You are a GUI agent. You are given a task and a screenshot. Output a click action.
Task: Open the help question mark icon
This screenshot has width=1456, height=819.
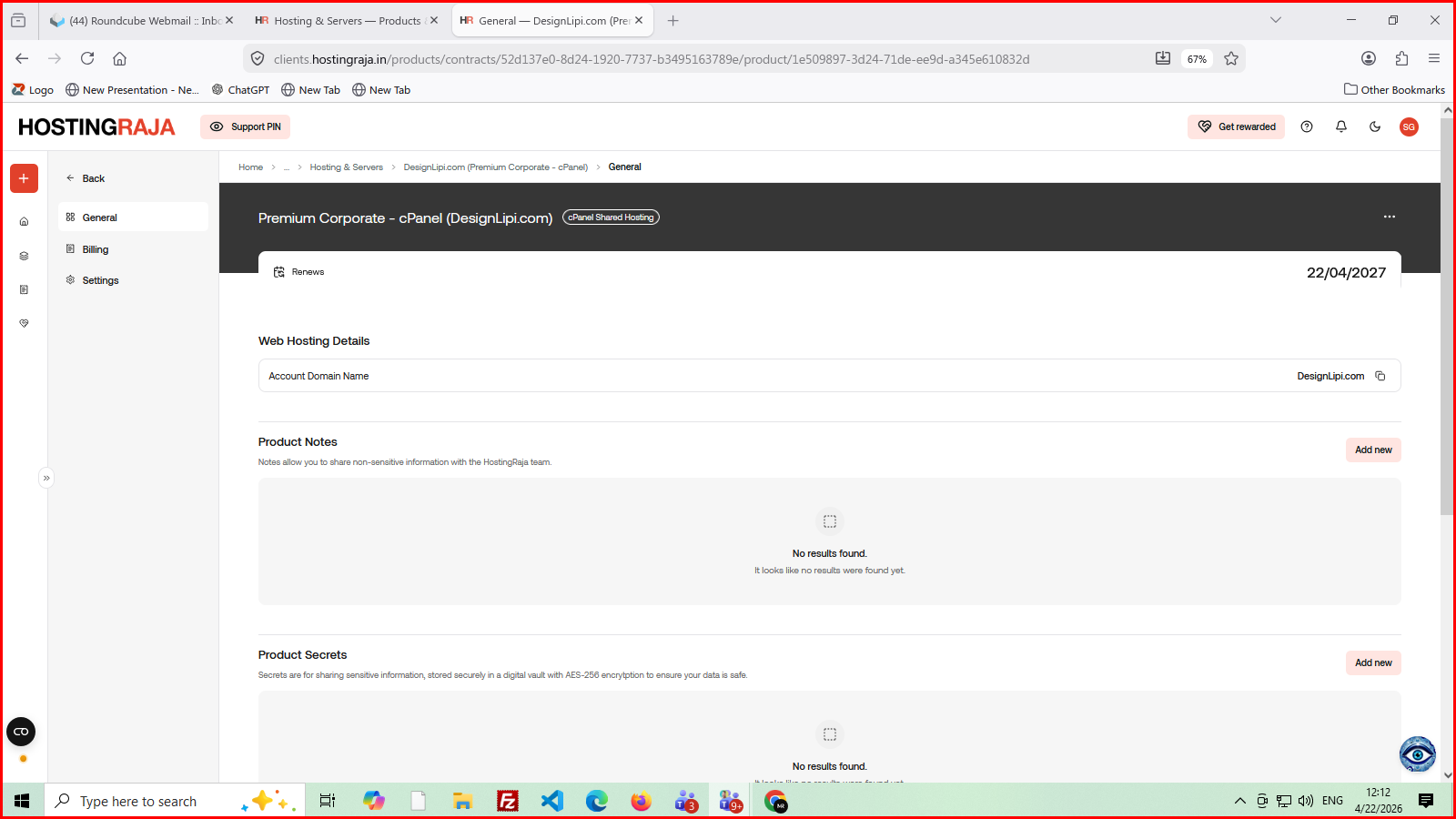tap(1307, 126)
